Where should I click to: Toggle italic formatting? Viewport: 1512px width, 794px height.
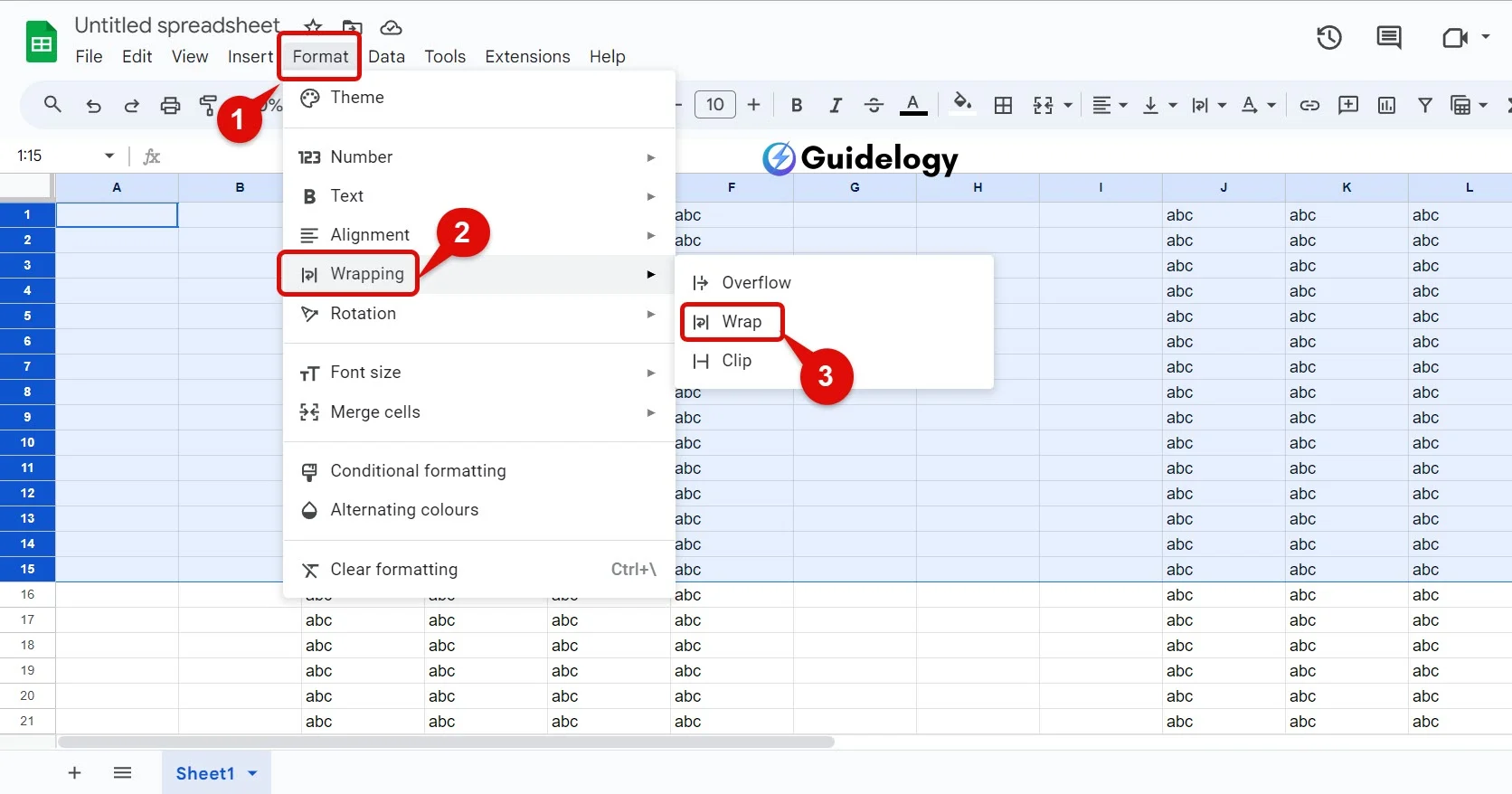click(836, 105)
